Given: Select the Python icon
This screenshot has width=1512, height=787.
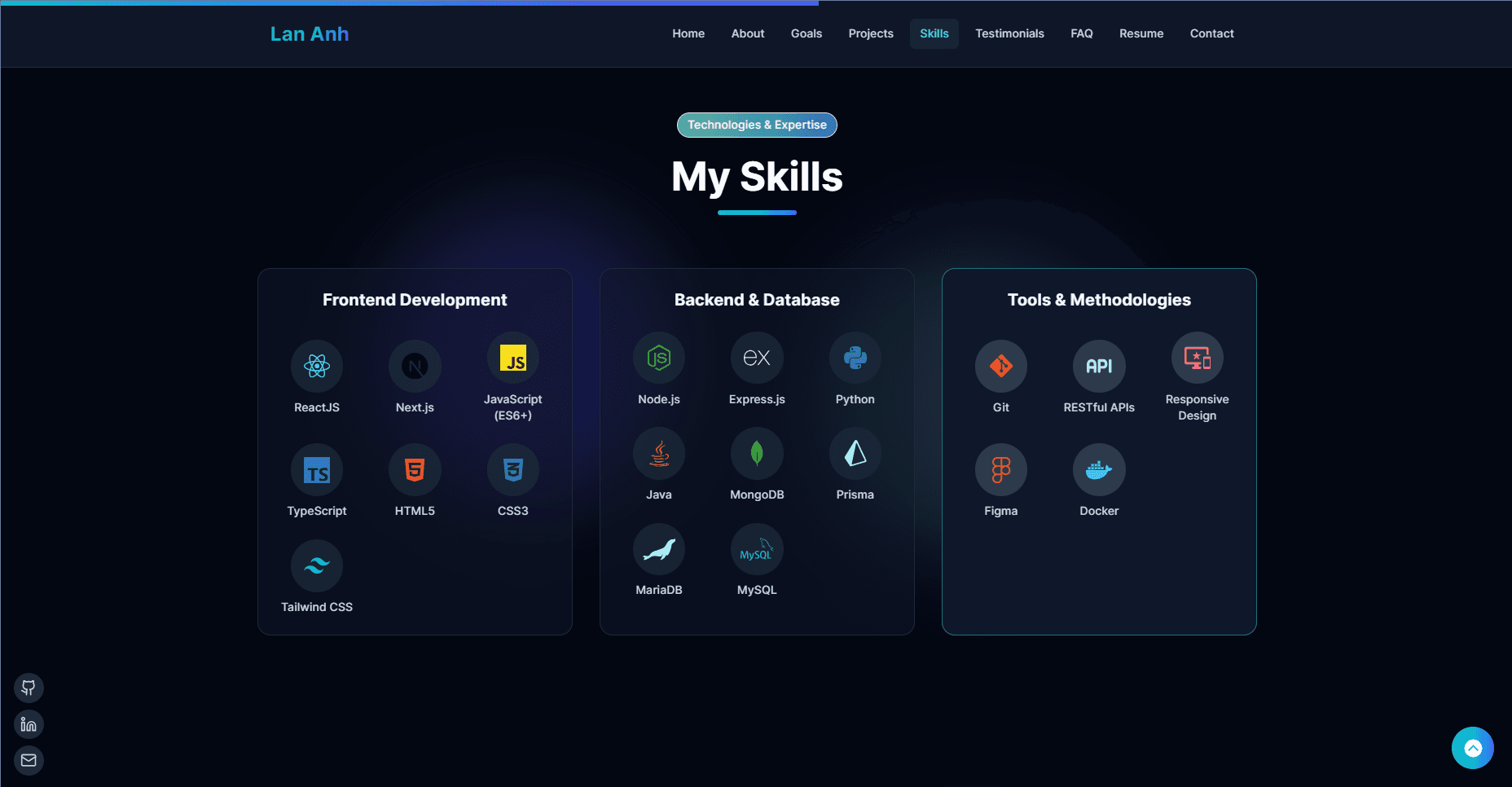Looking at the screenshot, I should 855,358.
